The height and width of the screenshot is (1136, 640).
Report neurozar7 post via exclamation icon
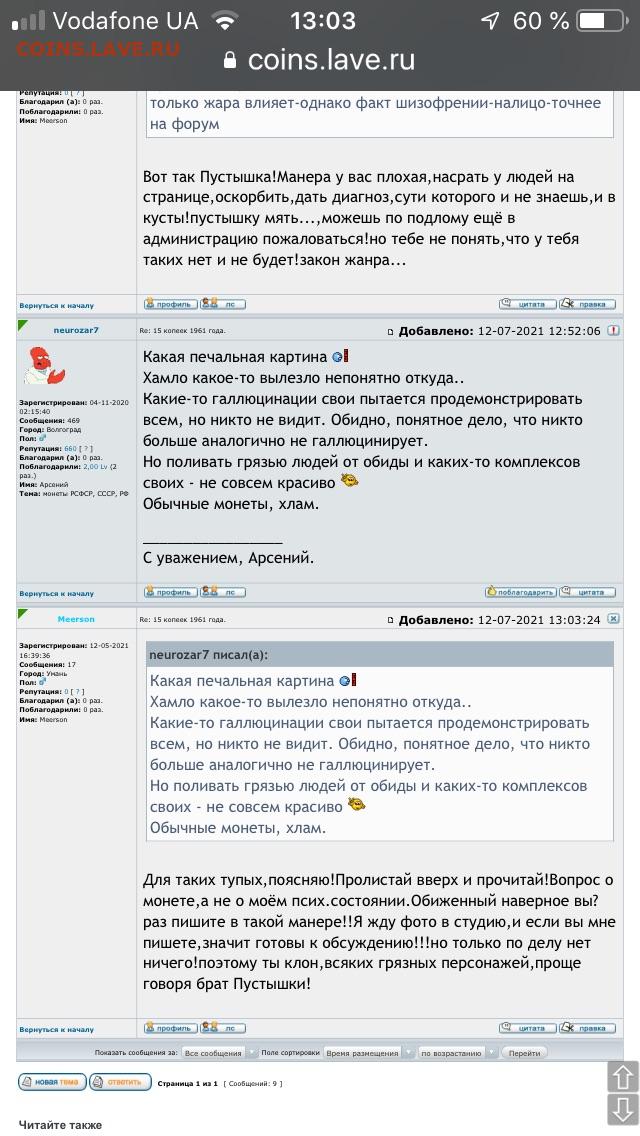613,330
